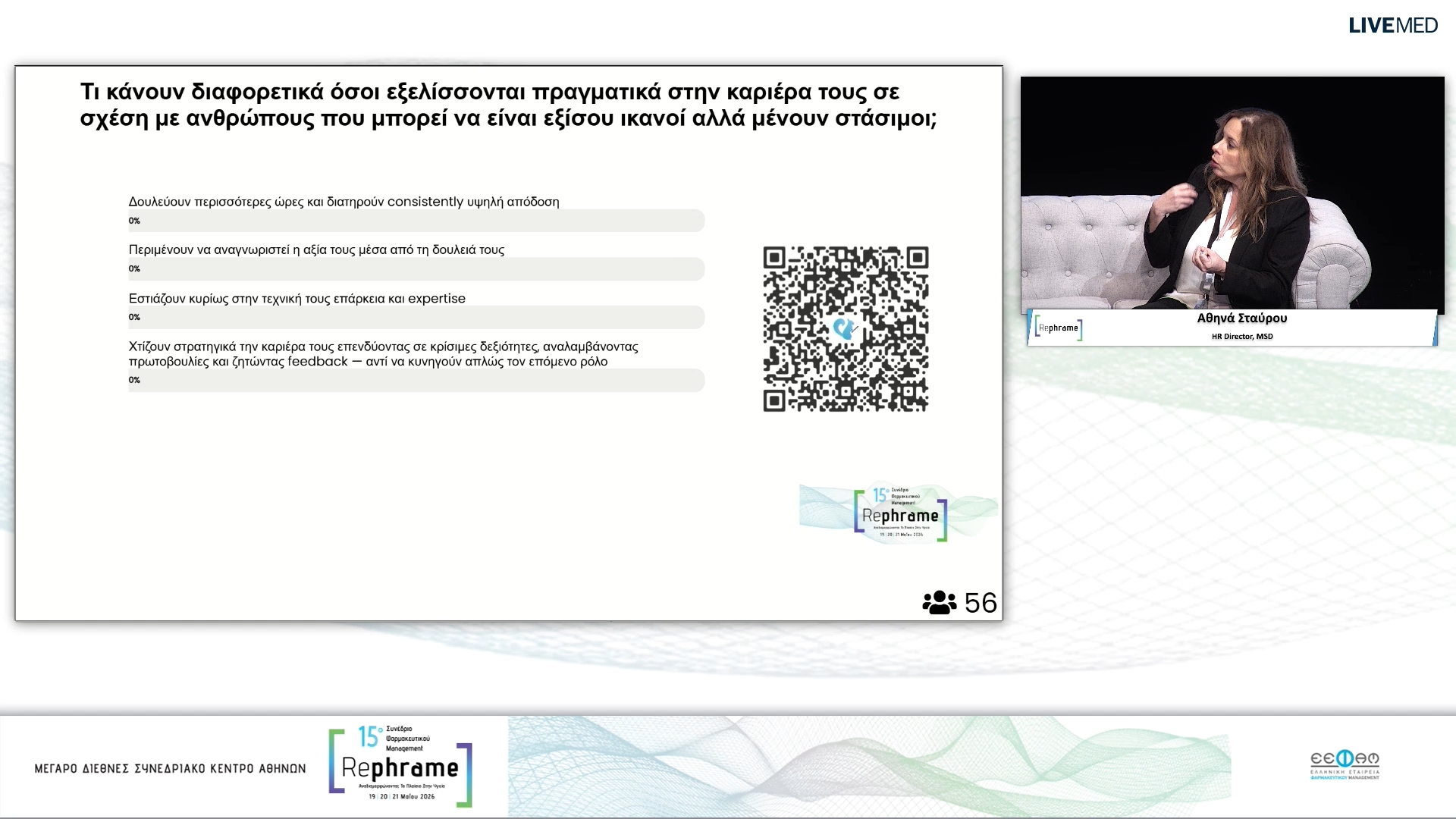Click the result bar under 'Εστιάζουν κυρίως'
The height and width of the screenshot is (819, 1456).
coord(416,318)
